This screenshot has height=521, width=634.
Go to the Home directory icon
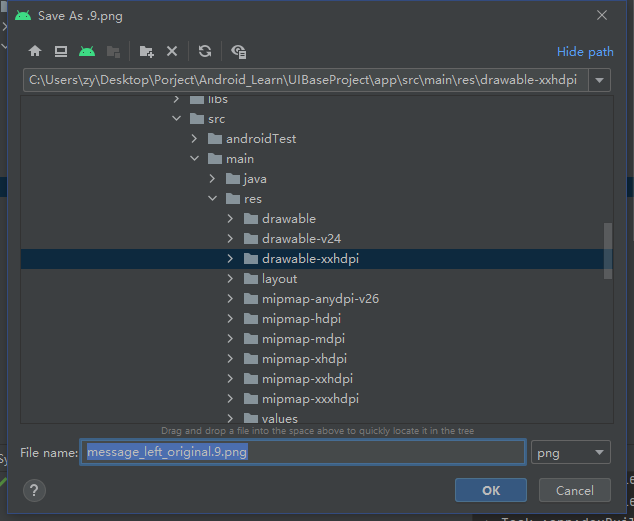[35, 51]
